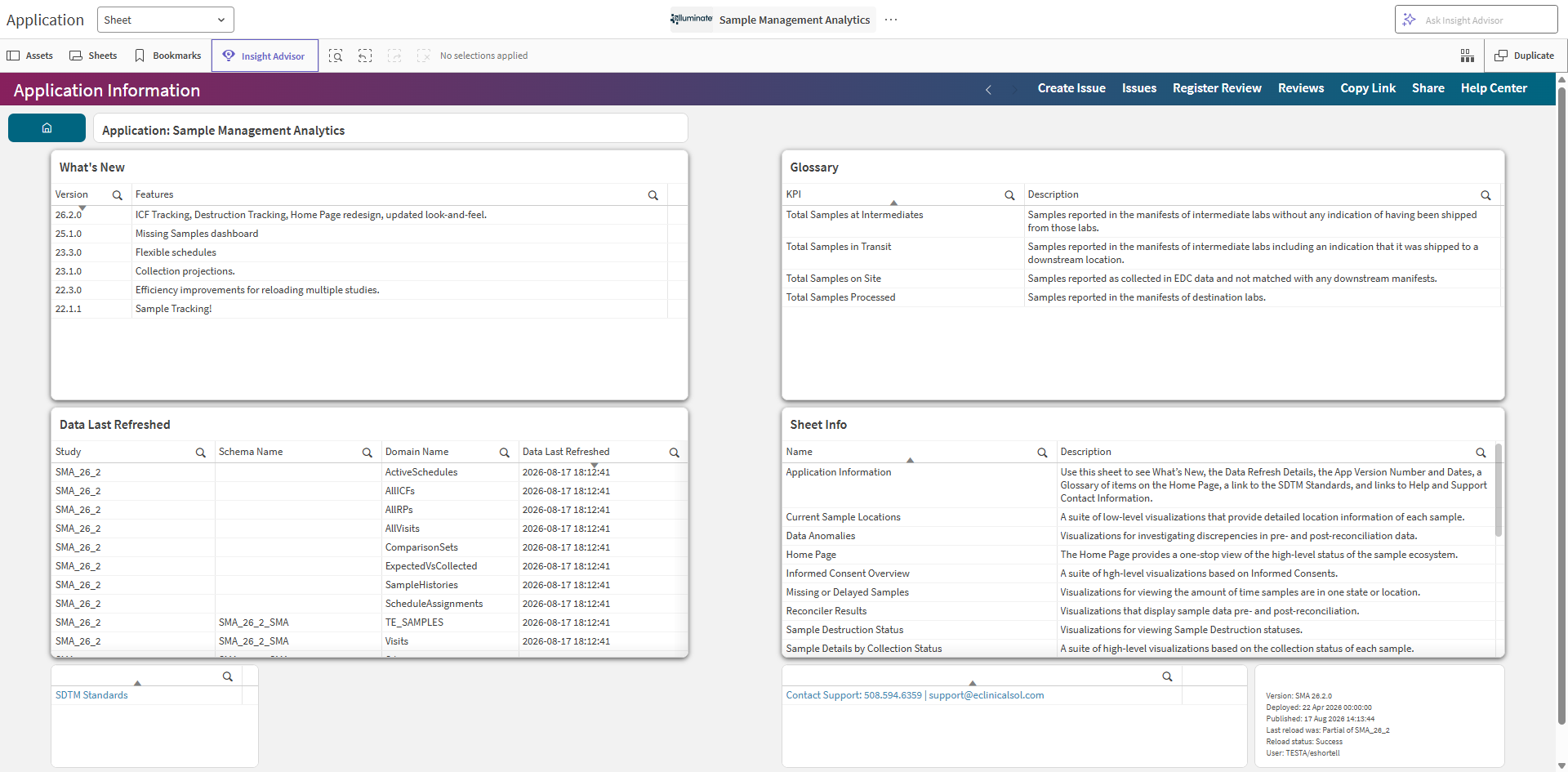The height and width of the screenshot is (772, 1568).
Task: Click the search icon above Contact Support
Action: [x=1167, y=676]
